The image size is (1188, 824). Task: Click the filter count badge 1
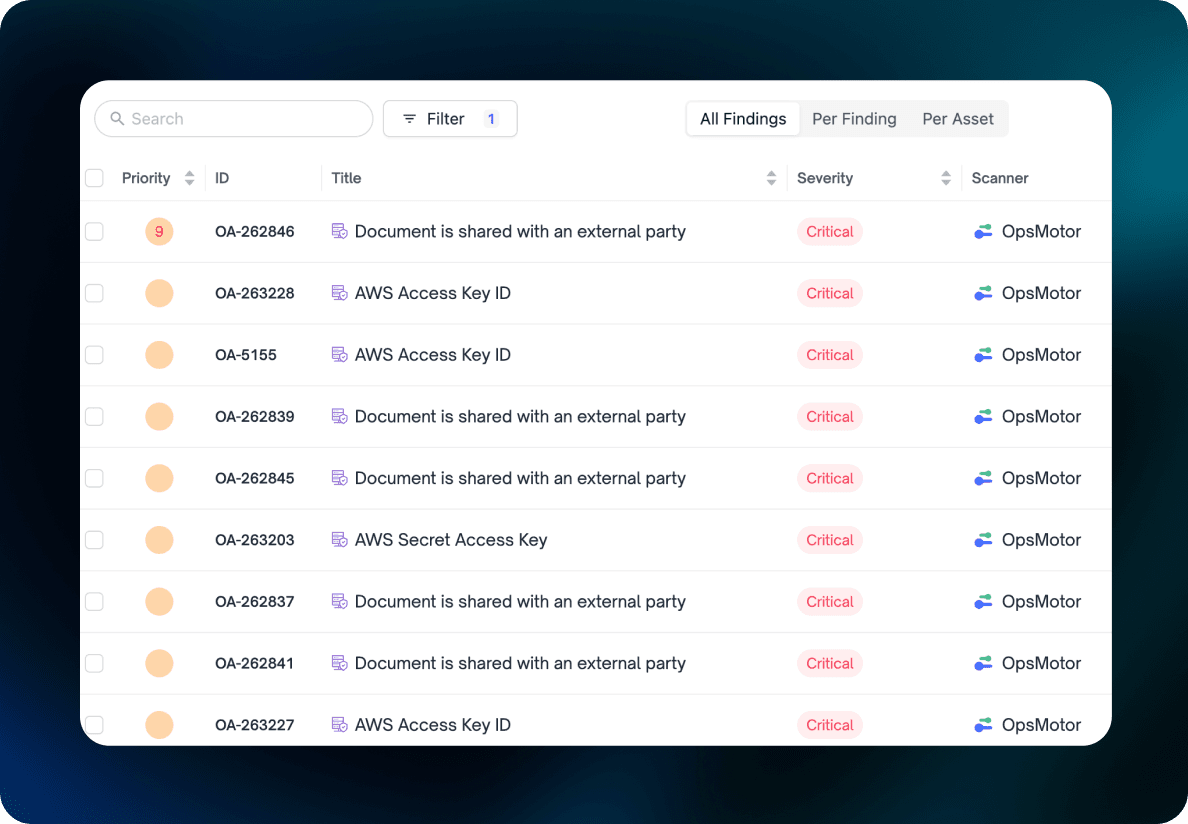pos(491,119)
